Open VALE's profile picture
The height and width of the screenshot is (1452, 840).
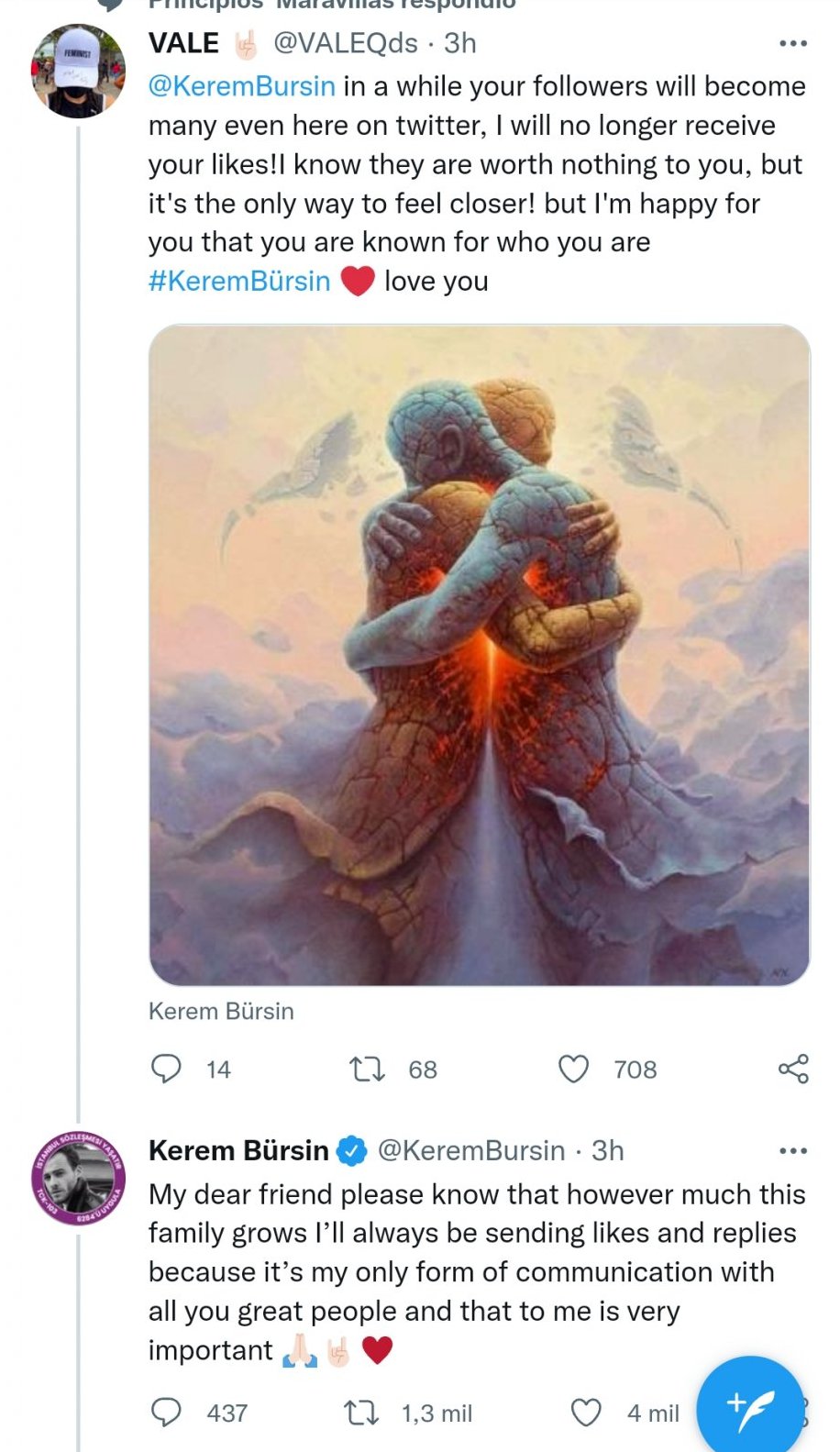pos(78,72)
